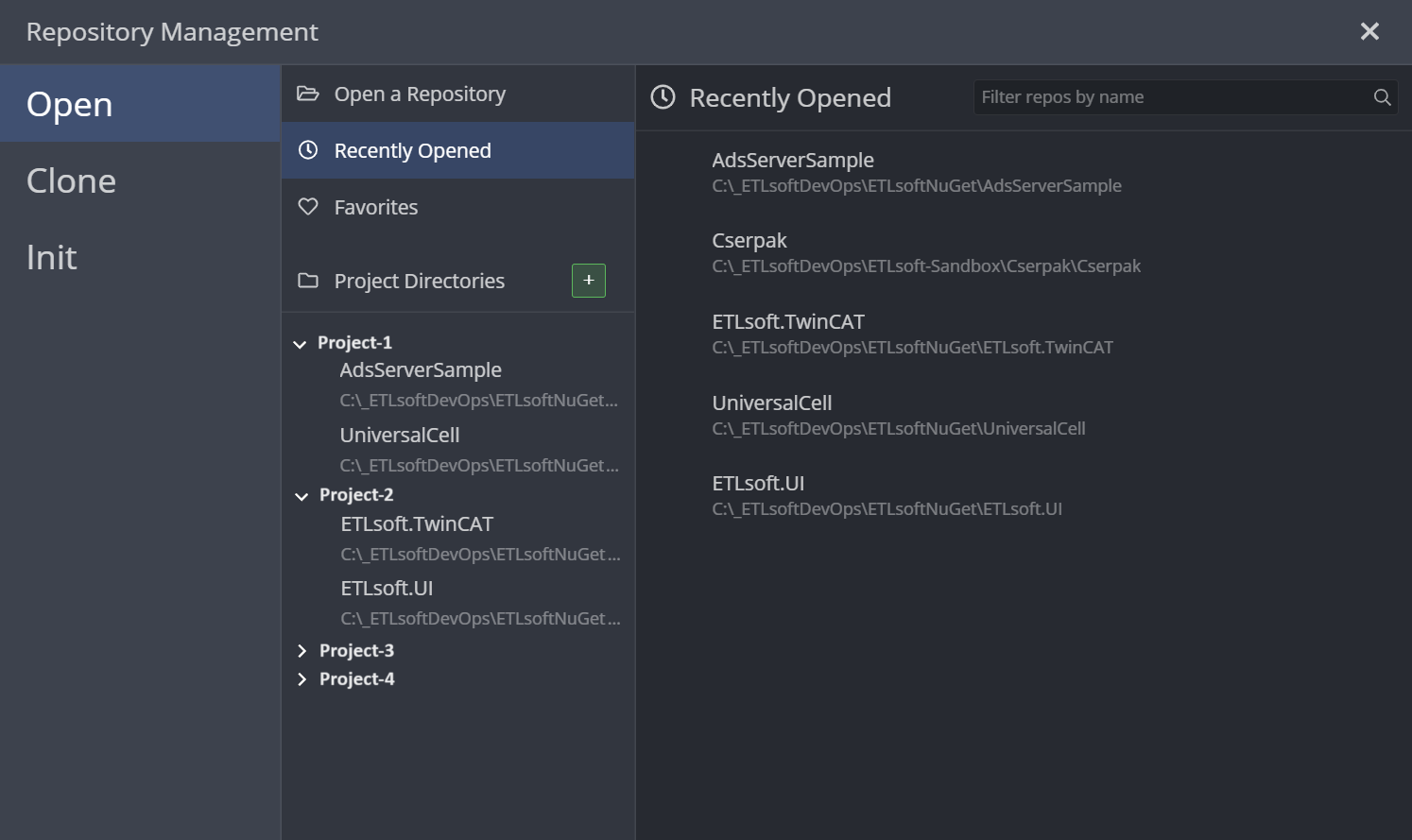
Task: Collapse the Project-1 tree node
Action: click(301, 344)
